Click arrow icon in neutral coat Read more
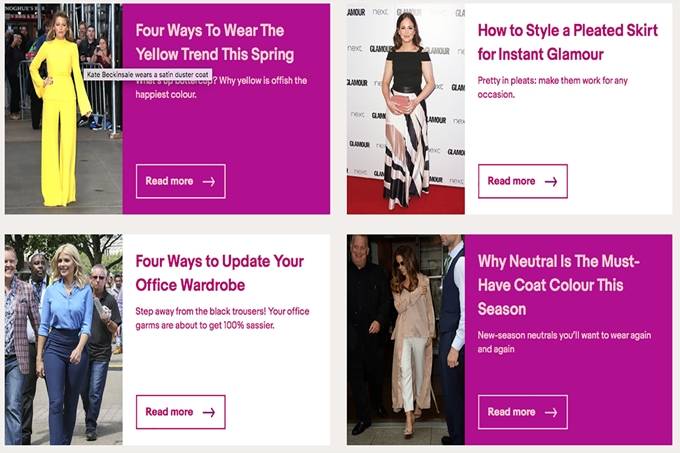 coord(551,412)
